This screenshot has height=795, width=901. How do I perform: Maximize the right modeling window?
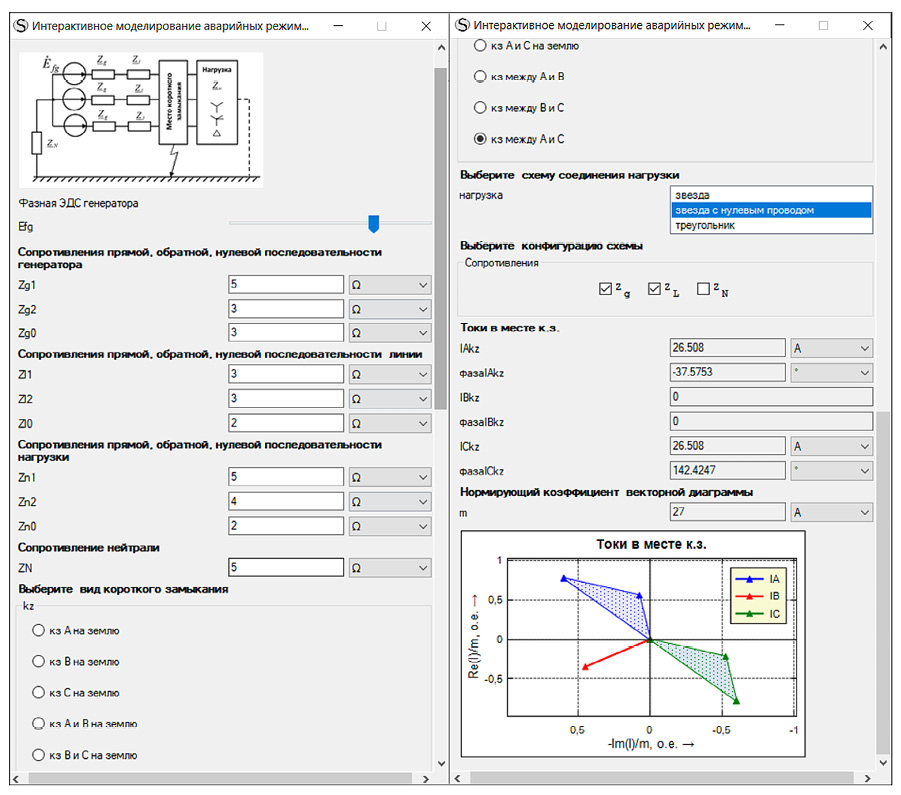pyautogui.click(x=823, y=25)
